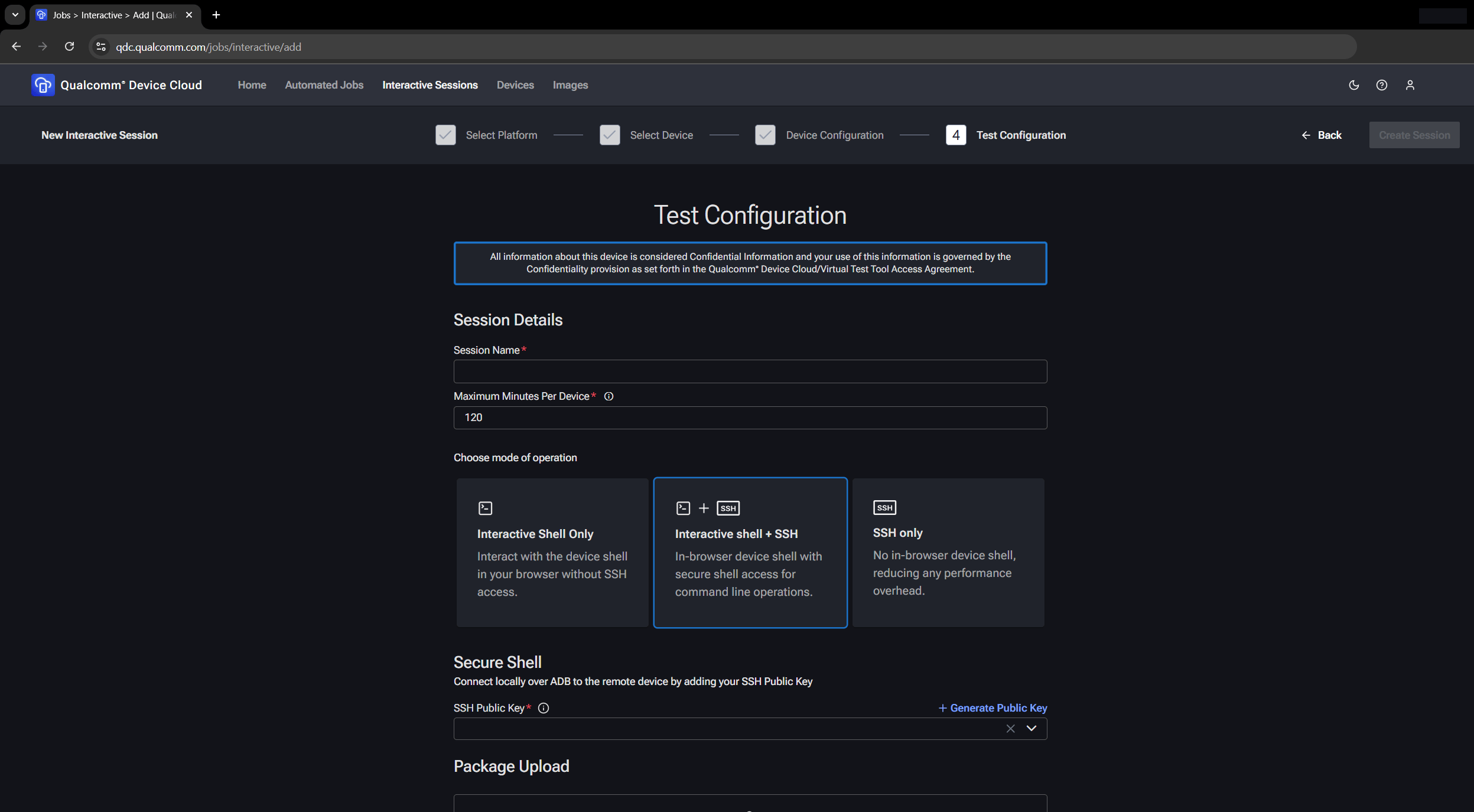Click the Qualcomm Device Cloud logo icon
1474x812 pixels.
[x=43, y=85]
